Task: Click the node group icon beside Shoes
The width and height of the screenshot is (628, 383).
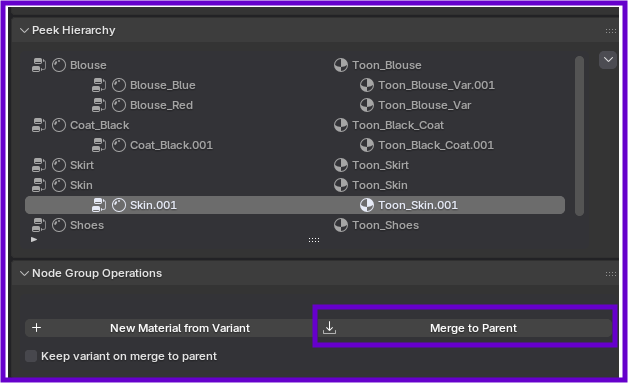Action: click(x=39, y=225)
